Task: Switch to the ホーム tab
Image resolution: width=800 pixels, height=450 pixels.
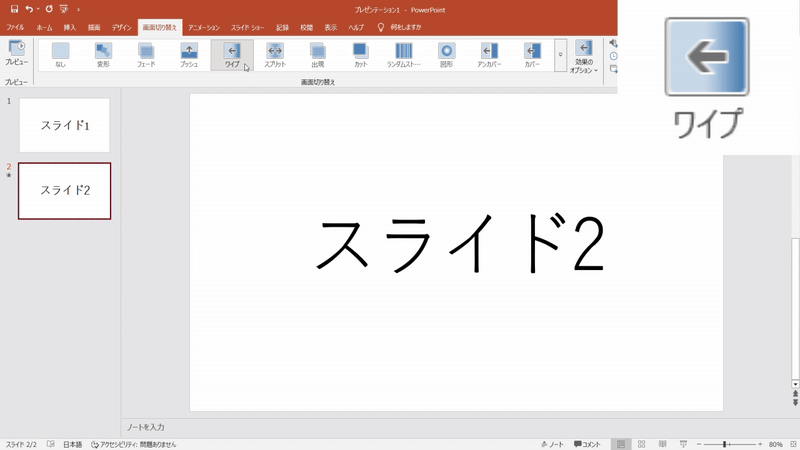Action: tap(44, 28)
